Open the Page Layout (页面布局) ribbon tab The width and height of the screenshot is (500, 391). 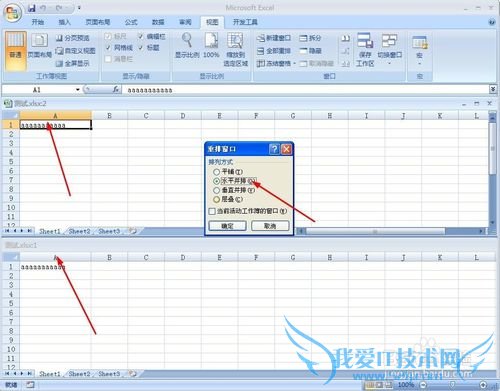click(x=98, y=22)
